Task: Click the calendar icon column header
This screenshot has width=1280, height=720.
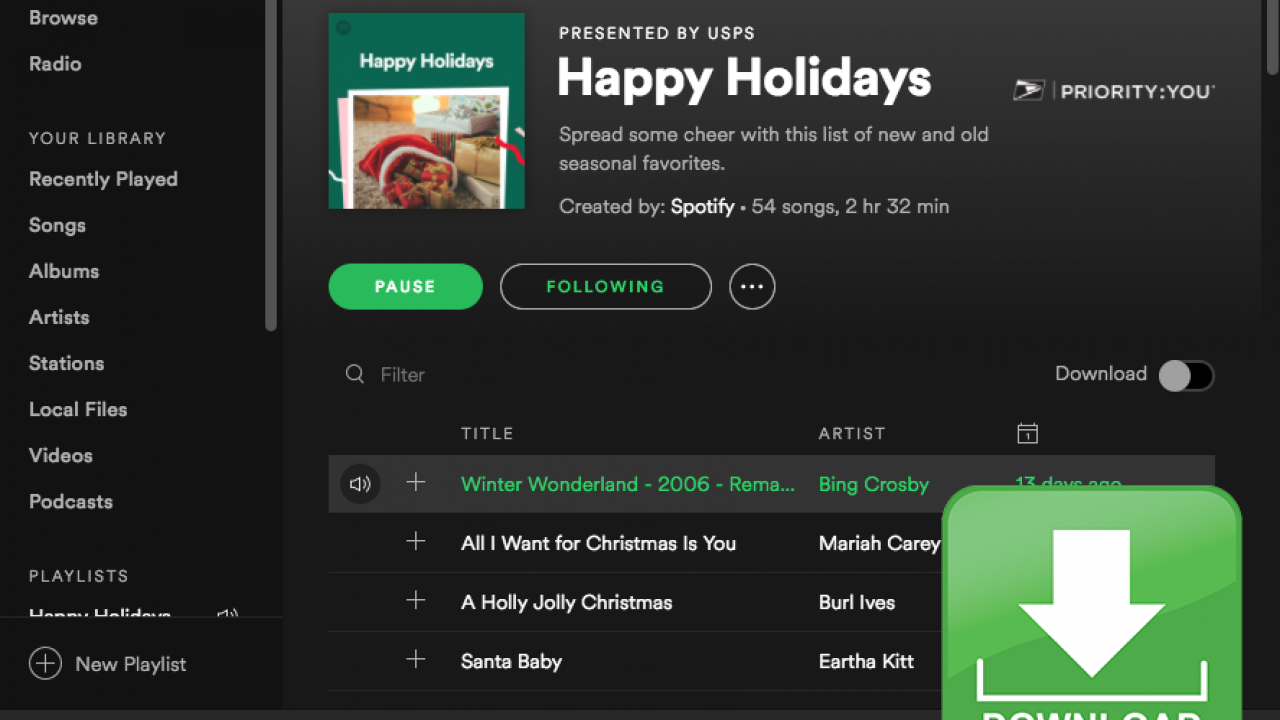Action: tap(1027, 433)
